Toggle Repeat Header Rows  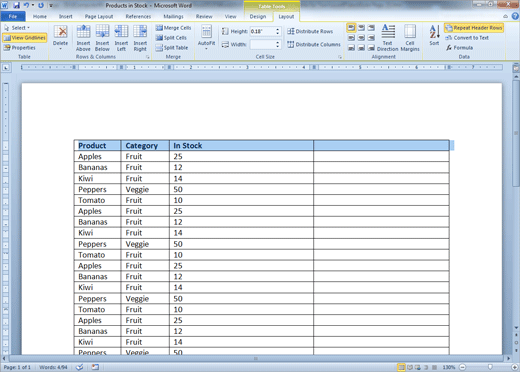click(474, 28)
